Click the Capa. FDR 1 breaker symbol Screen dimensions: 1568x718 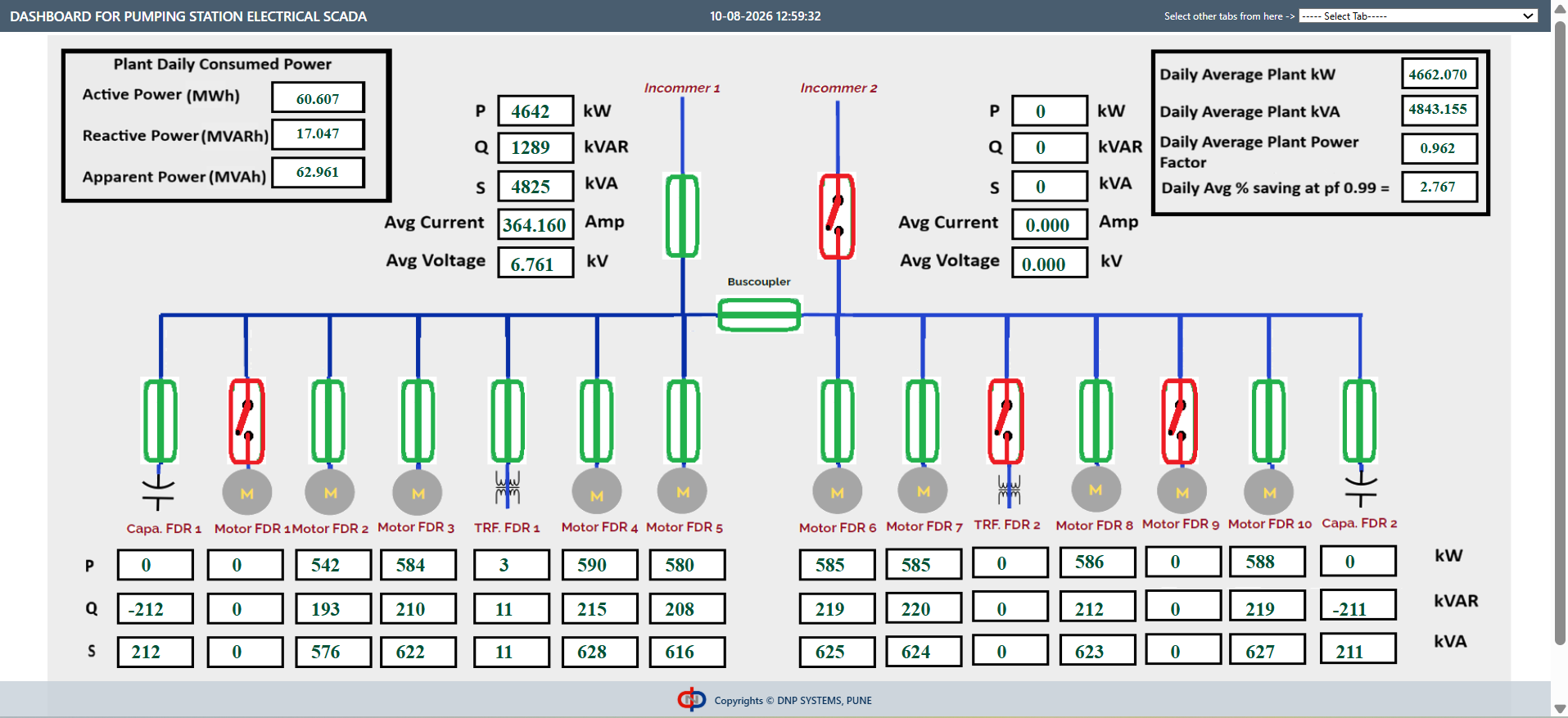coord(160,421)
